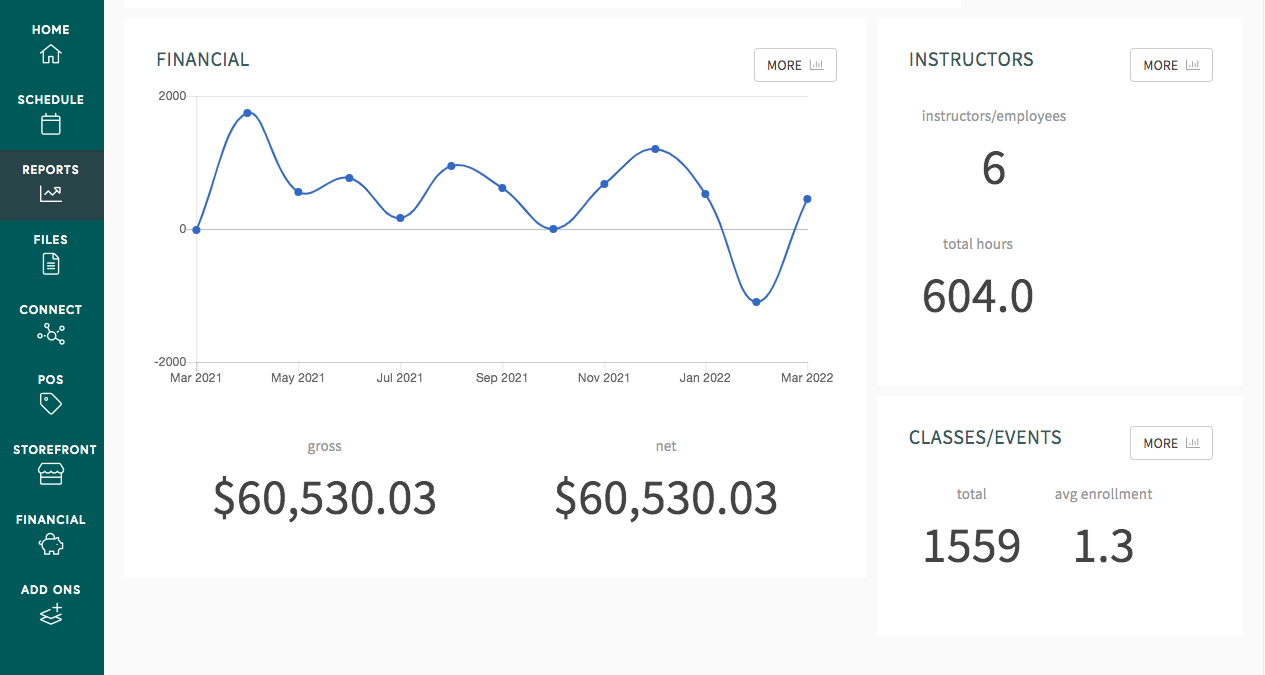Click MORE button in Financial panel
The width and height of the screenshot is (1265, 675).
point(795,65)
